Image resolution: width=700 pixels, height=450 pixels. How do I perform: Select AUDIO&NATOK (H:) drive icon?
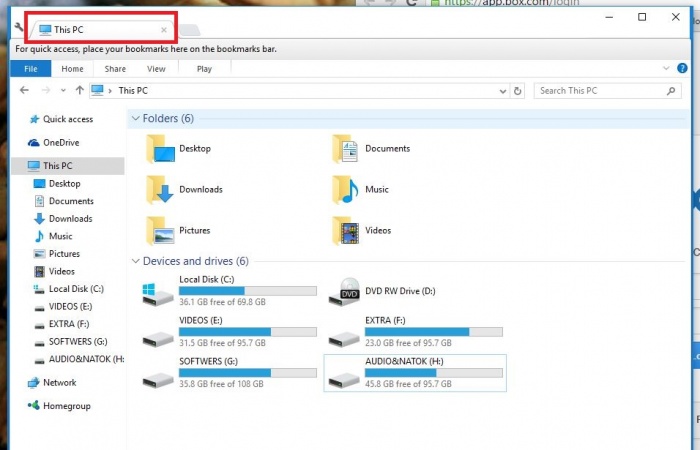344,380
